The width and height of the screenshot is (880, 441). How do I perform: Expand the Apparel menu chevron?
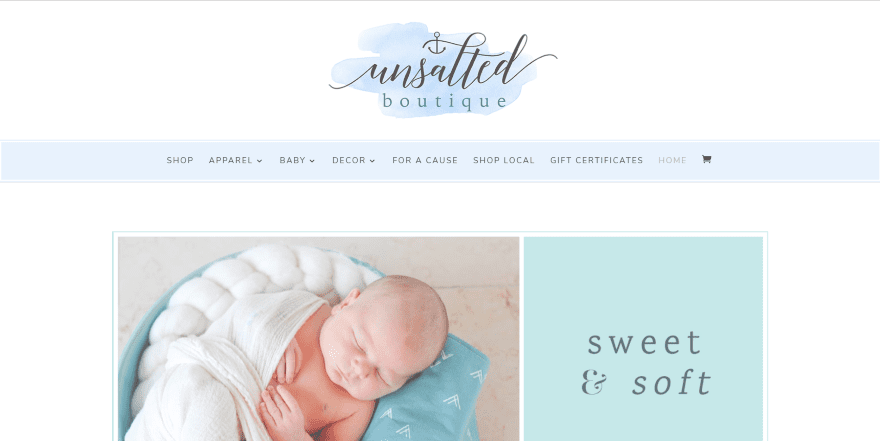click(x=259, y=161)
